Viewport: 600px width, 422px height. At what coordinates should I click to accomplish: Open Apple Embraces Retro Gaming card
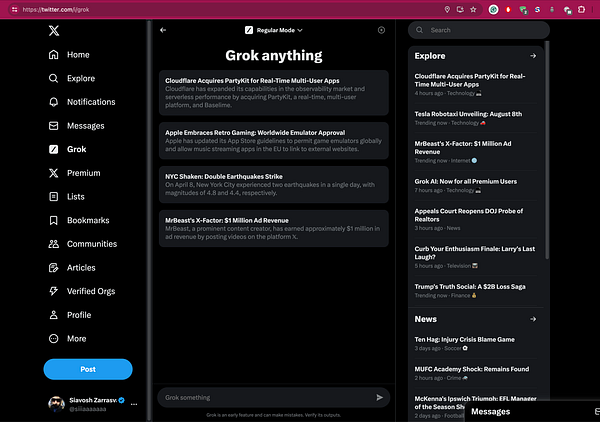click(x=274, y=141)
